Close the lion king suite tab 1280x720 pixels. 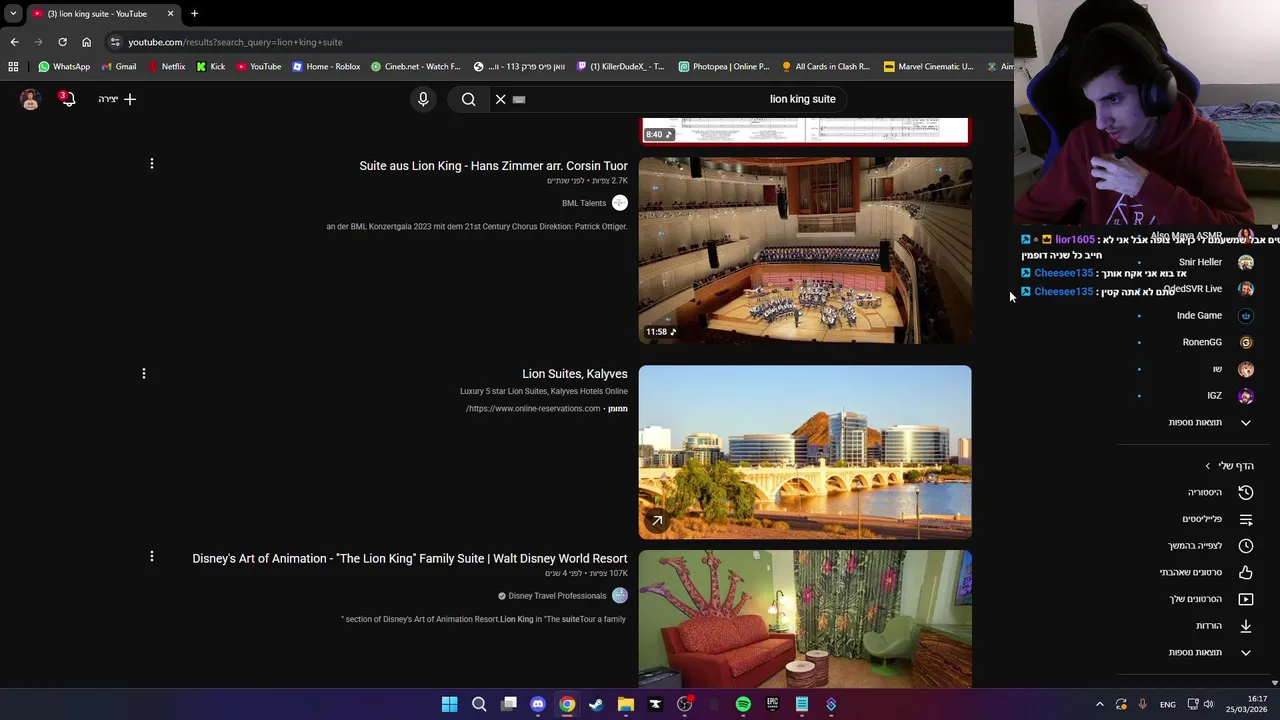[170, 13]
